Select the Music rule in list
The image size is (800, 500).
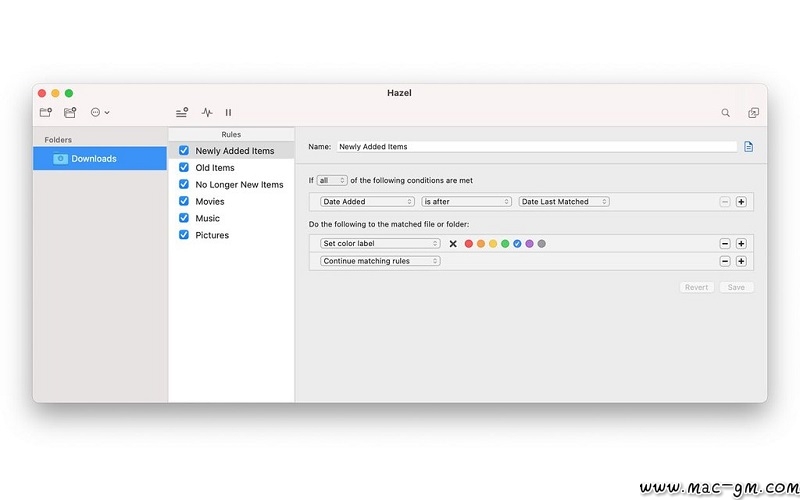208,218
